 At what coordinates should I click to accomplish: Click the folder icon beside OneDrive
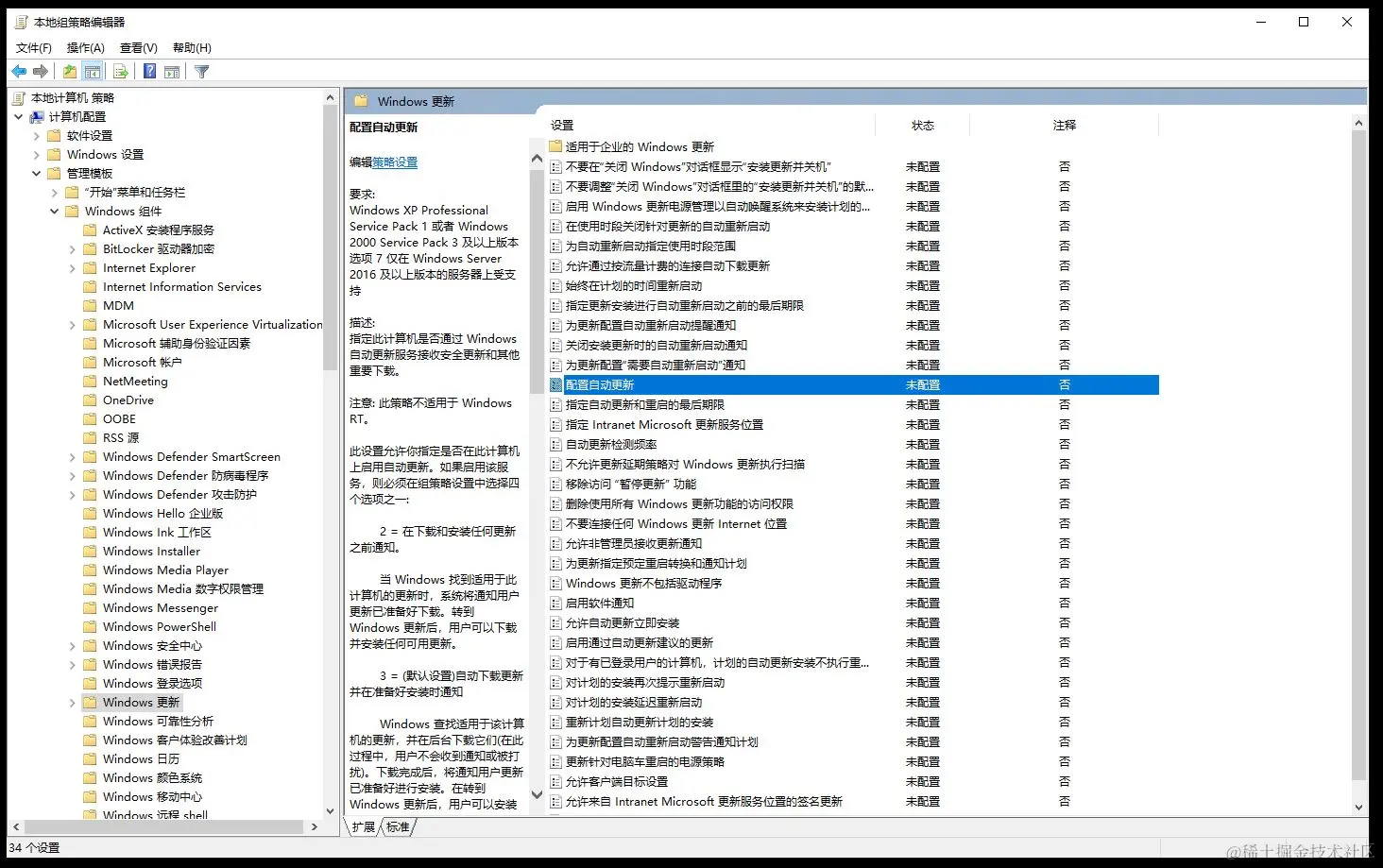click(x=91, y=400)
